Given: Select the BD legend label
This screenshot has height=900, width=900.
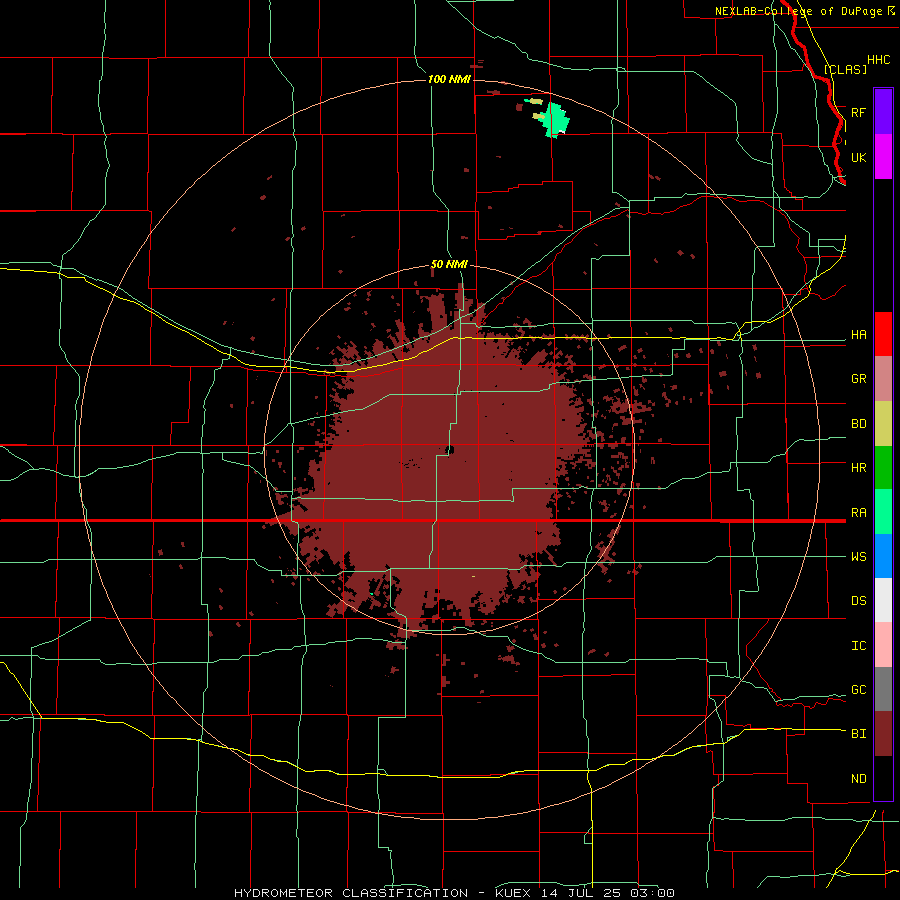Looking at the screenshot, I should 858,424.
